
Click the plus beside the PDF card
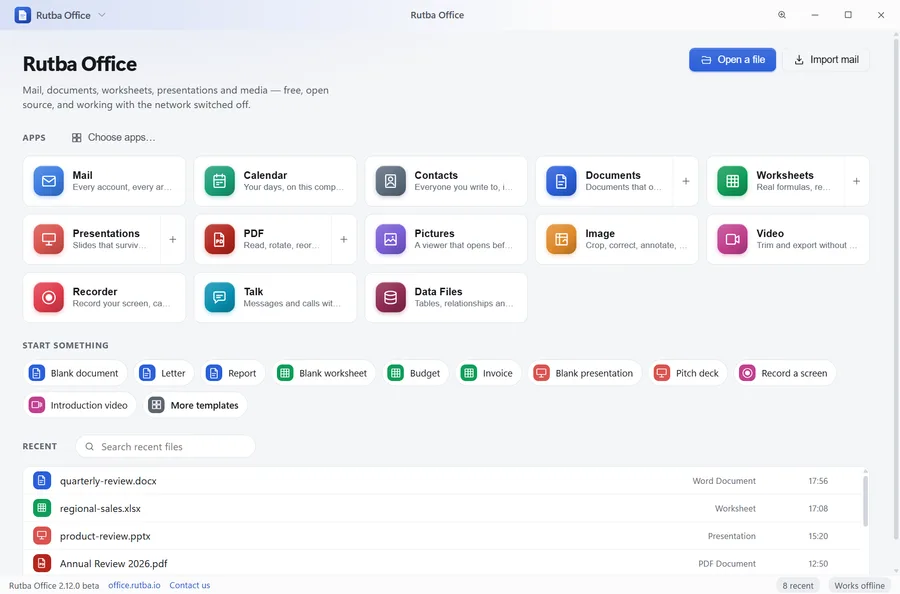click(343, 239)
